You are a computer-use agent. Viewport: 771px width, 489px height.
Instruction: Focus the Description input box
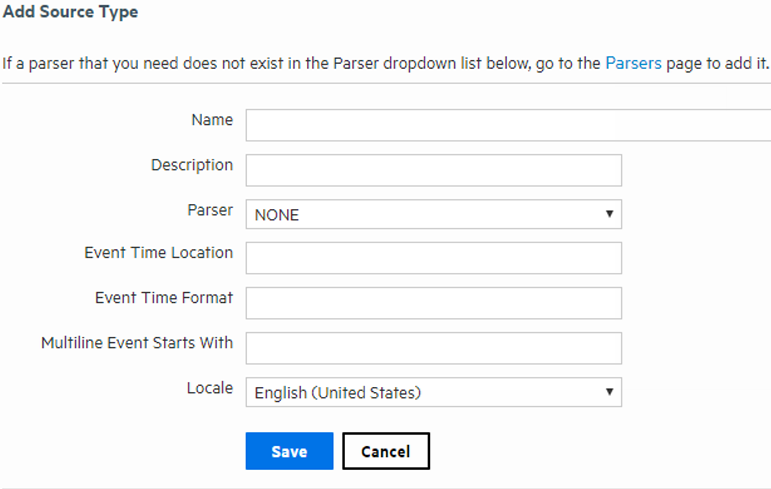click(x=433, y=170)
